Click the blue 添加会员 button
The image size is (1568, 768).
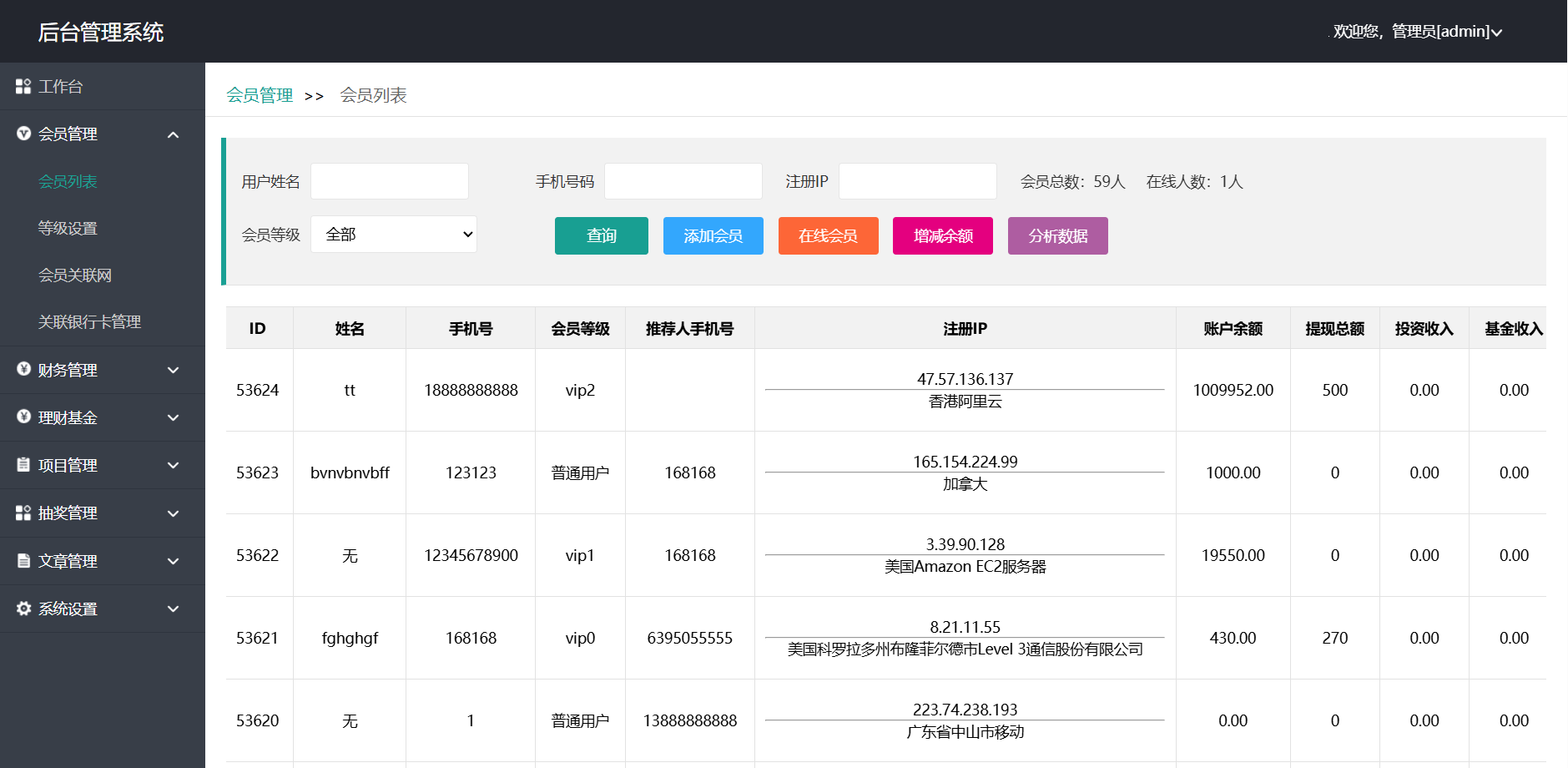(713, 235)
